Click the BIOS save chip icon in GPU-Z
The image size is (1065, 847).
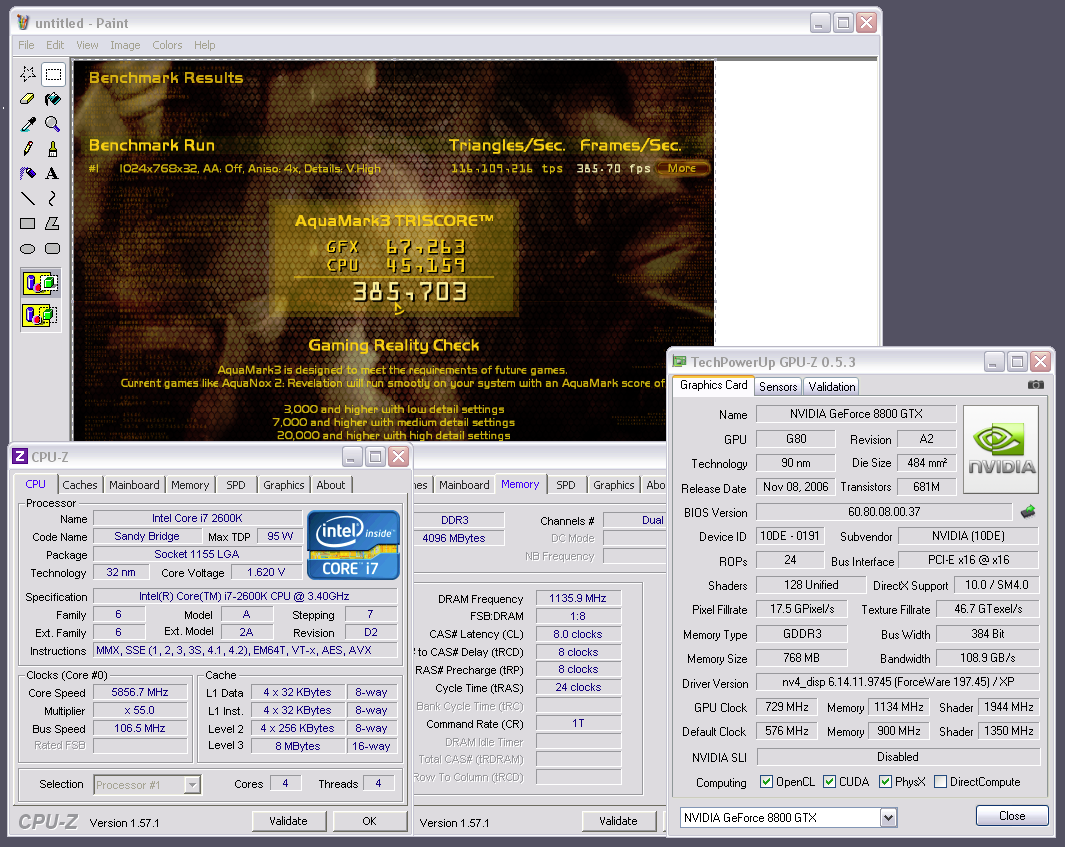pyautogui.click(x=1028, y=511)
